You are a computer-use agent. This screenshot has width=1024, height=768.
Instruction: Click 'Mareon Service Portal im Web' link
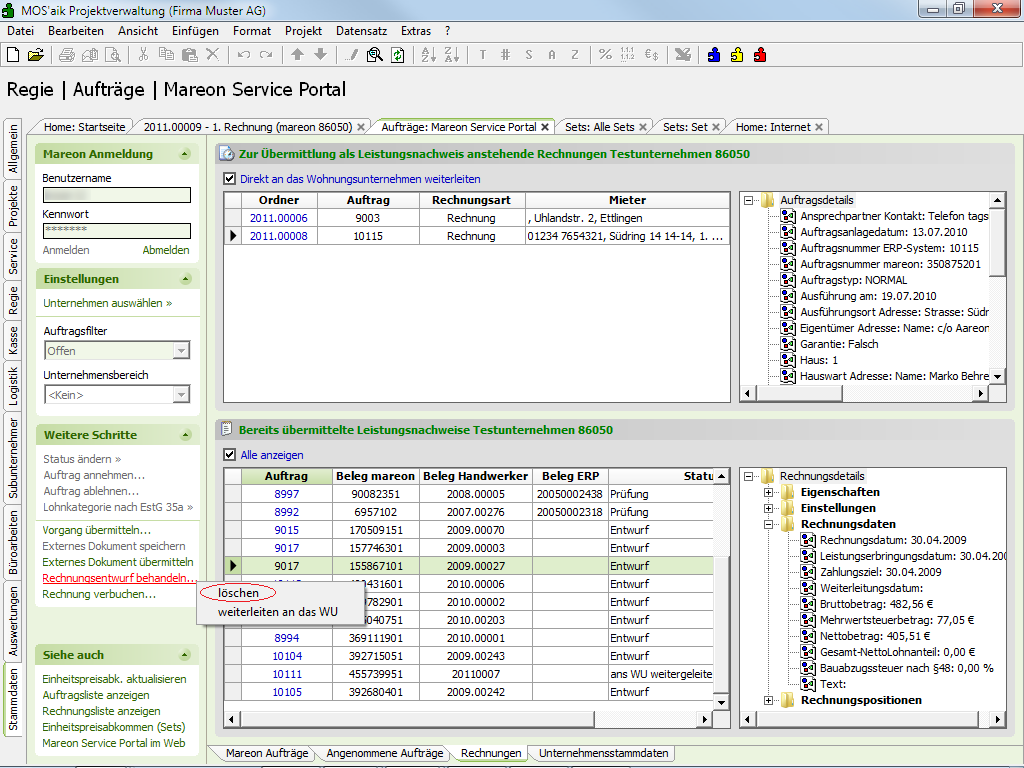click(x=114, y=743)
